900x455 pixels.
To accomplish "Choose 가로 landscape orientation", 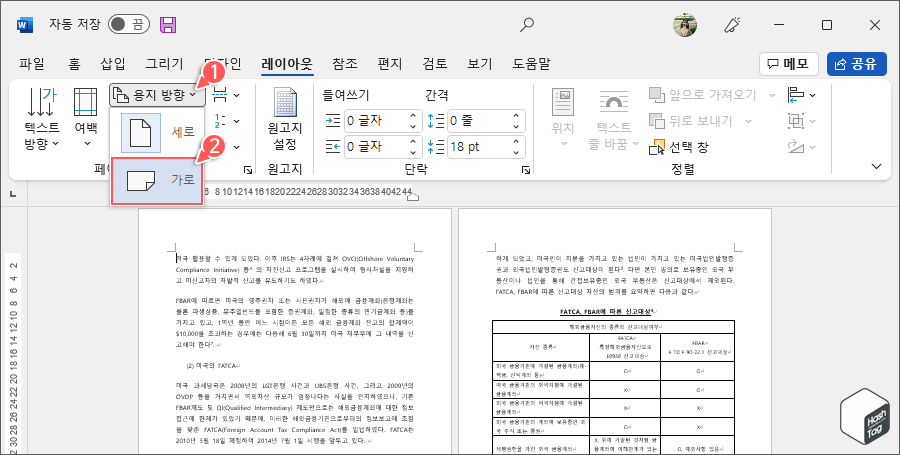I will click(157, 181).
